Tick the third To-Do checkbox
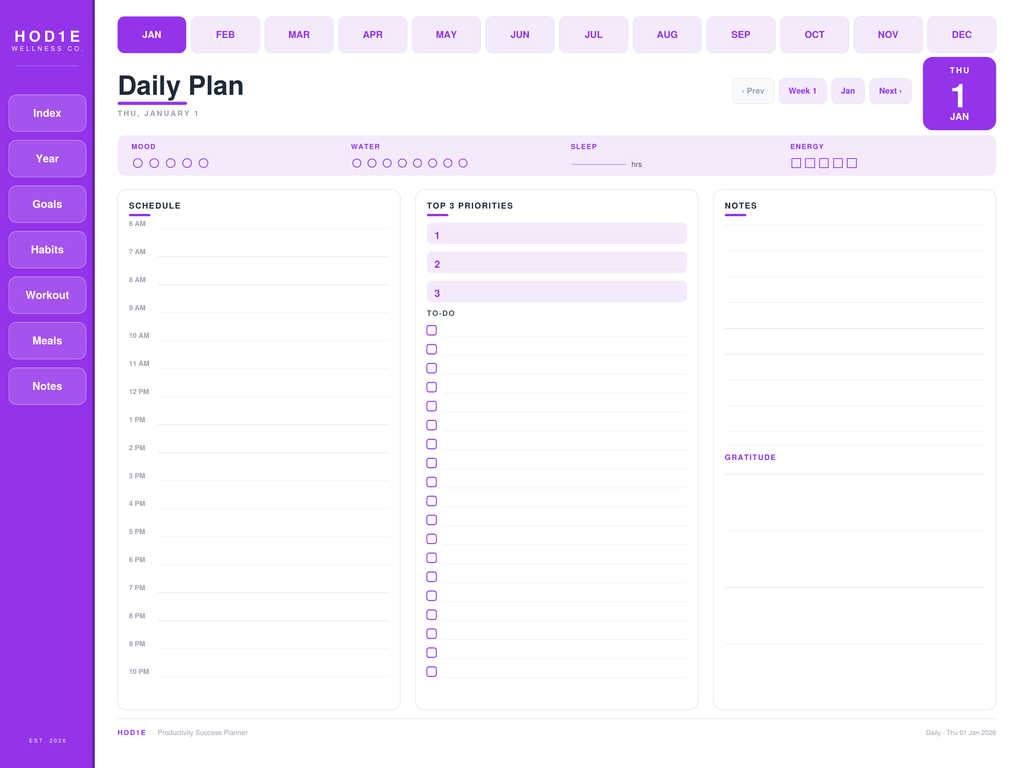 (432, 368)
